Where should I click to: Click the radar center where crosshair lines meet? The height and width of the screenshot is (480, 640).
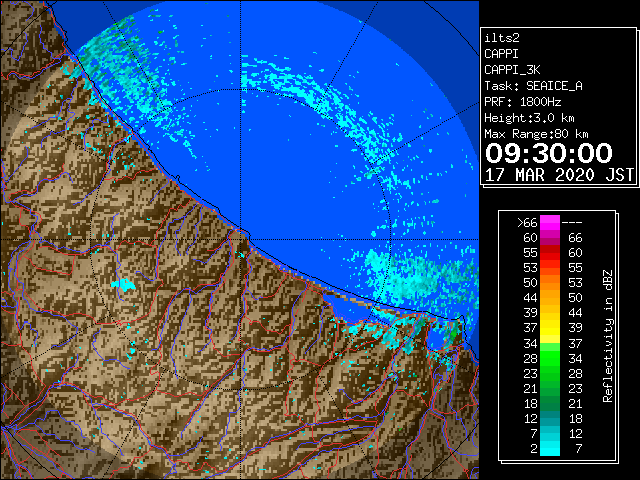pyautogui.click(x=240, y=240)
